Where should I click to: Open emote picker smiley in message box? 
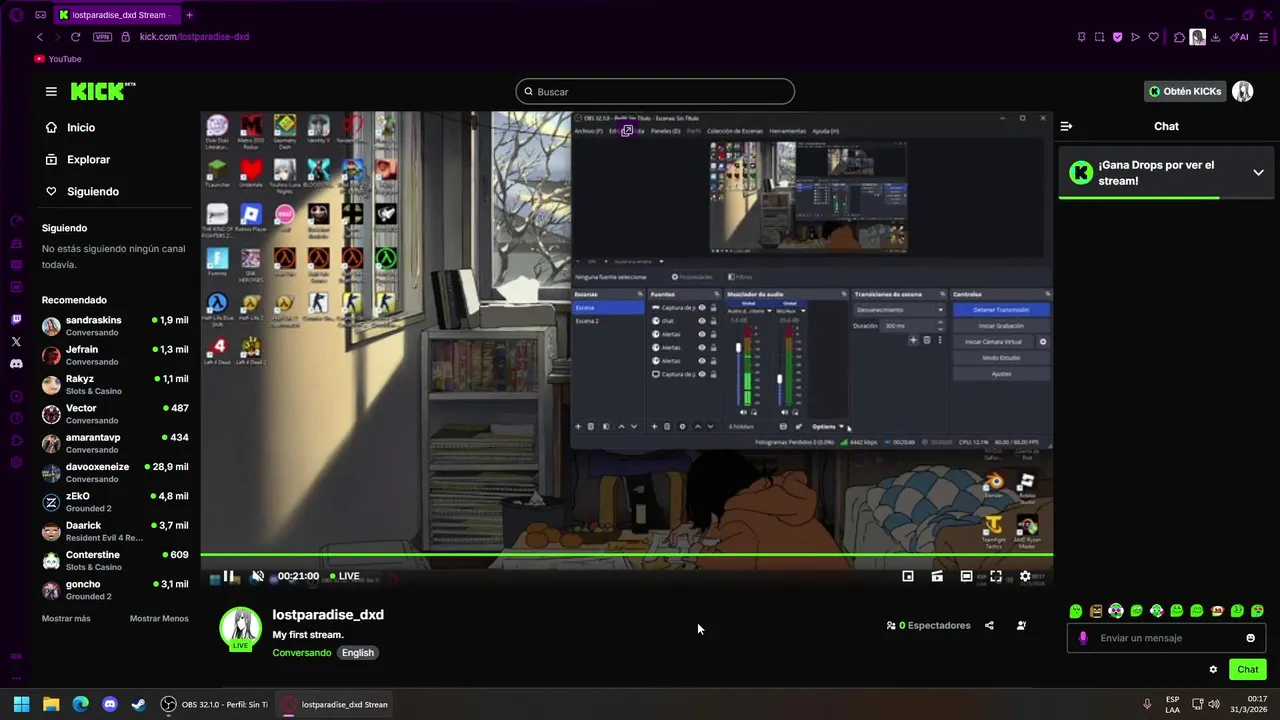[x=1250, y=638]
